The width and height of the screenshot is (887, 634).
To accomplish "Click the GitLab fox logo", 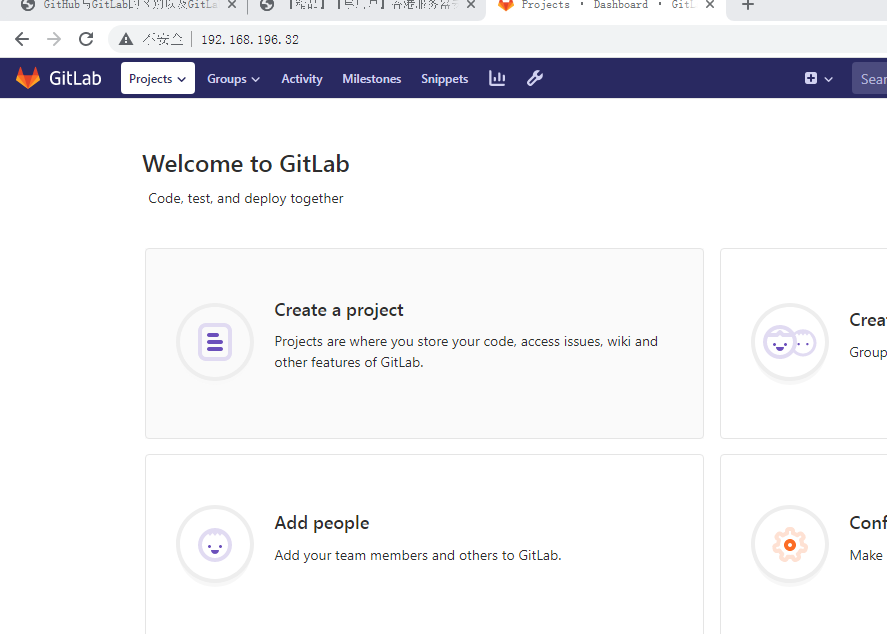I will point(28,78).
